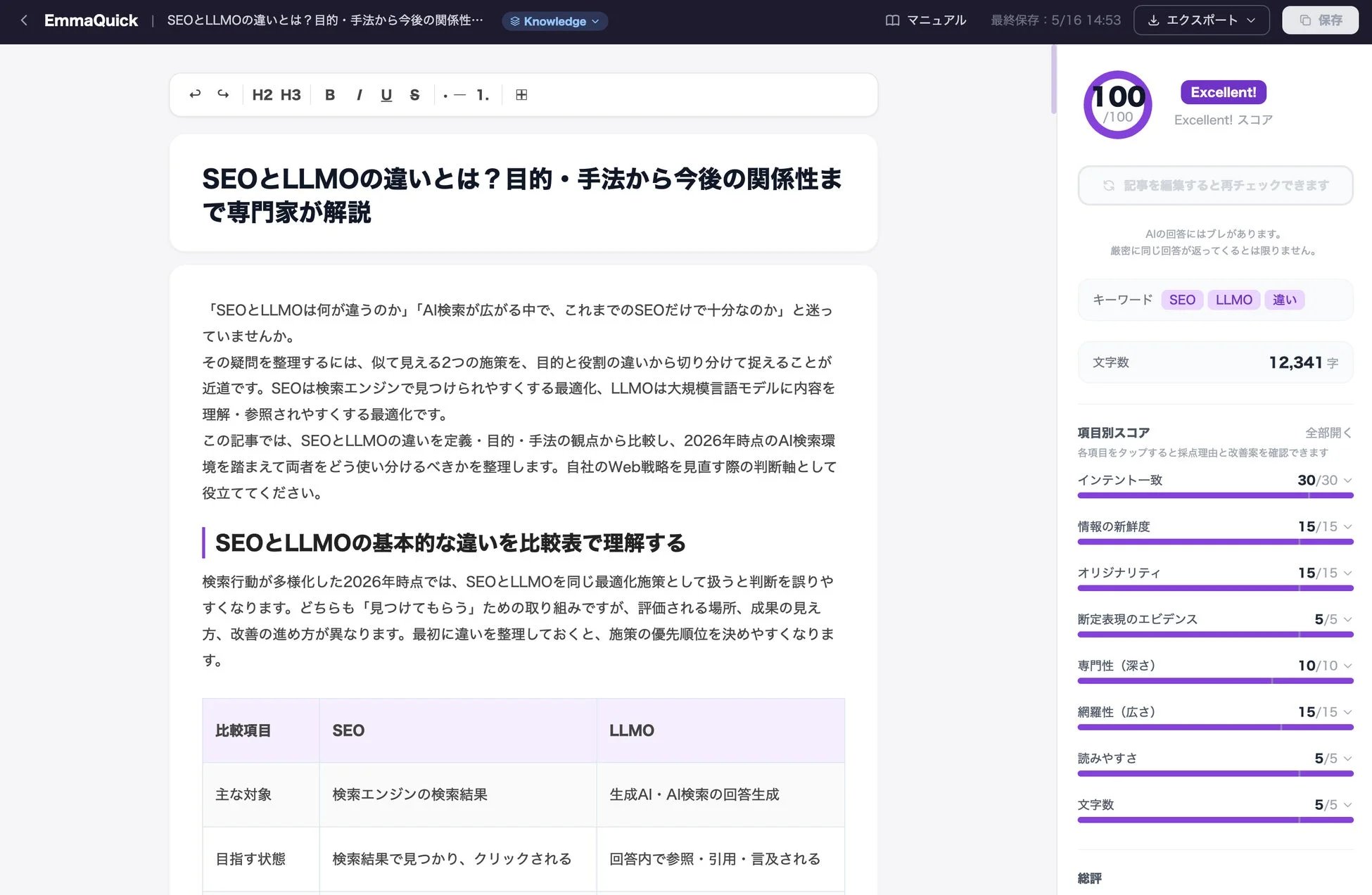Insert a bulleted list
This screenshot has width=1372, height=895.
tap(455, 95)
